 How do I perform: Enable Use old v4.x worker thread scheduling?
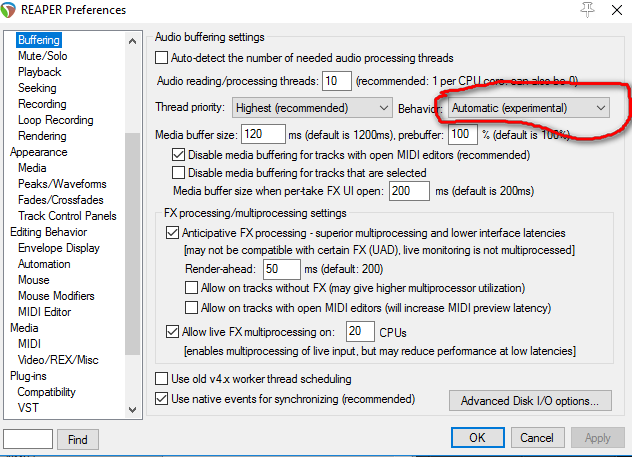point(162,378)
